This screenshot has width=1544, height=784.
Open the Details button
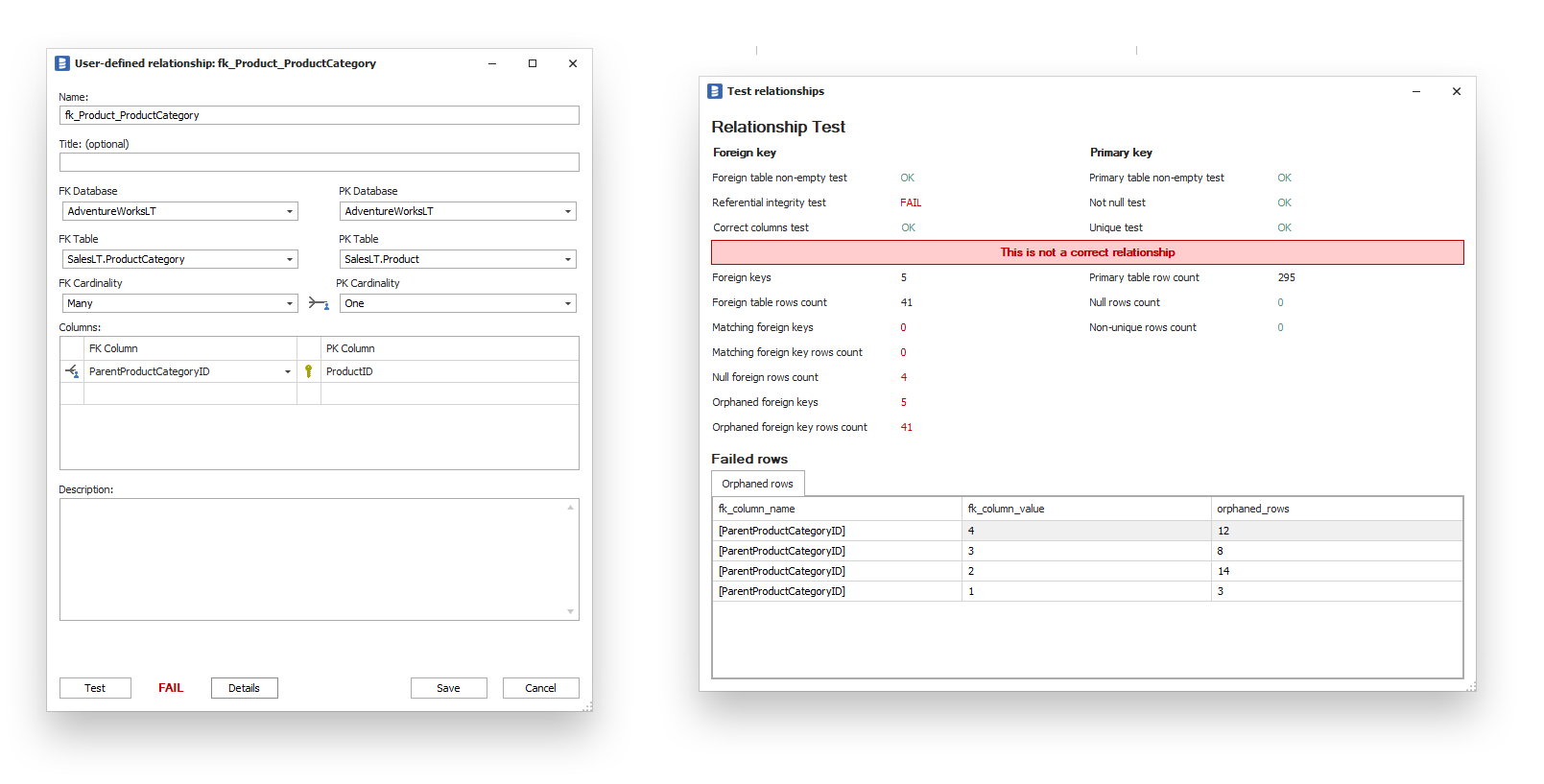(244, 688)
